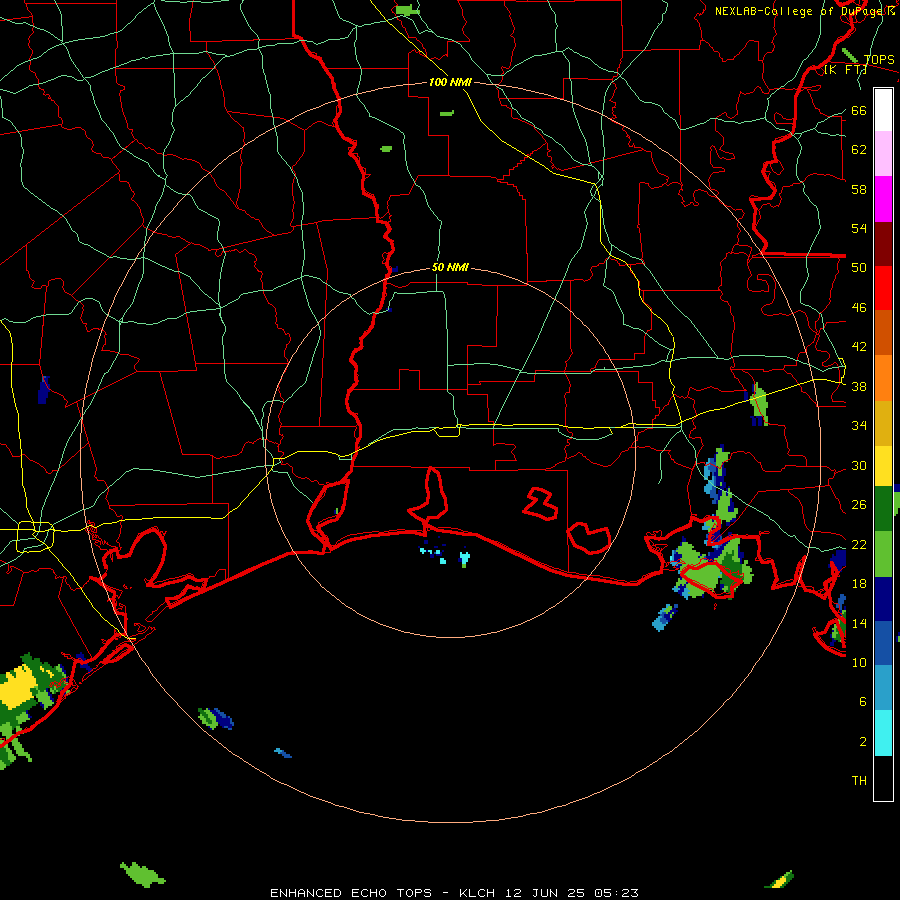Image resolution: width=900 pixels, height=900 pixels.
Task: Click the legend value "30"
Action: click(859, 465)
